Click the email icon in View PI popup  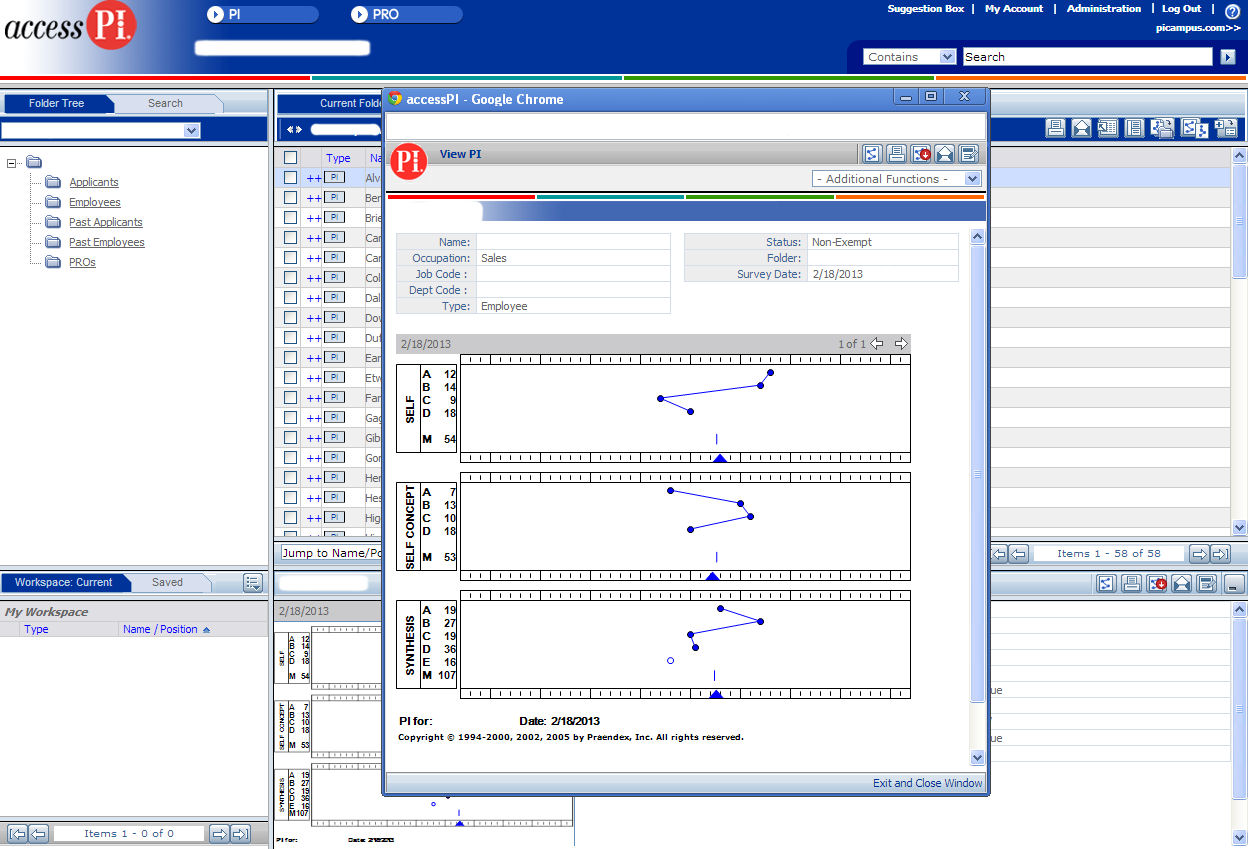[x=944, y=153]
